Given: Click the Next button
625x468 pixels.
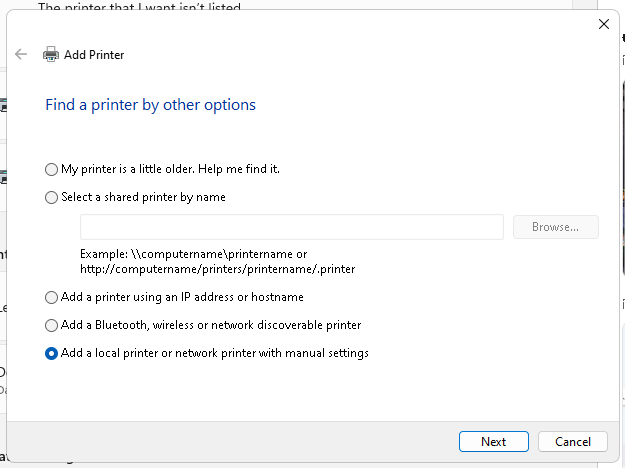Looking at the screenshot, I should click(493, 441).
